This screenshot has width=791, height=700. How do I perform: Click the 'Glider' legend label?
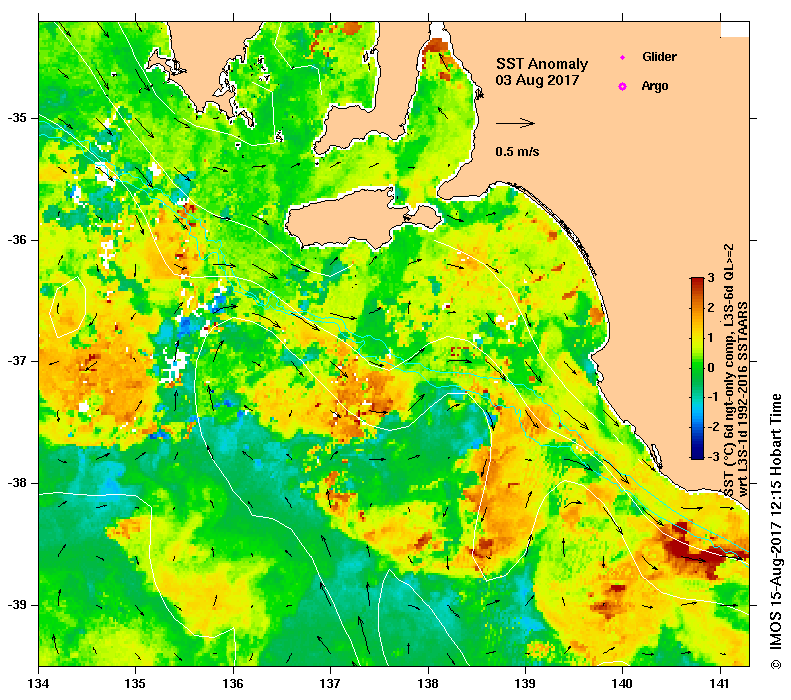pyautogui.click(x=659, y=56)
